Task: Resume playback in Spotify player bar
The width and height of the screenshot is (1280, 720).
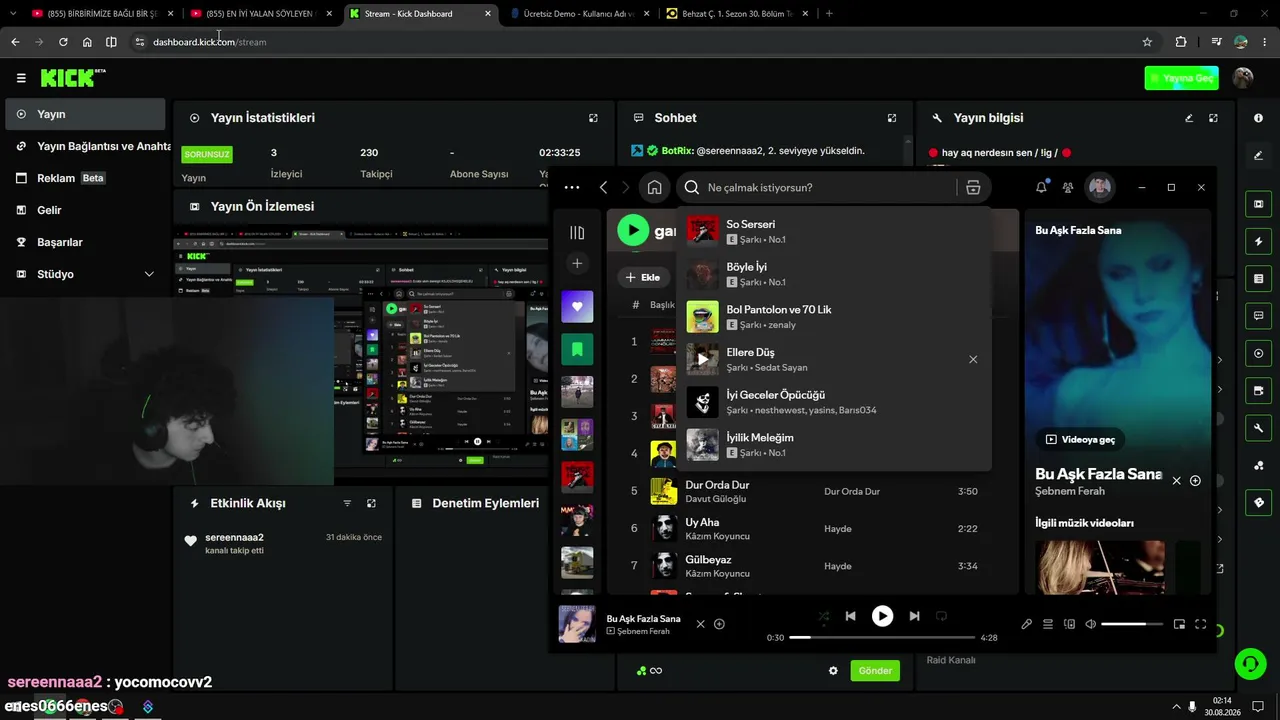Action: pyautogui.click(x=882, y=616)
